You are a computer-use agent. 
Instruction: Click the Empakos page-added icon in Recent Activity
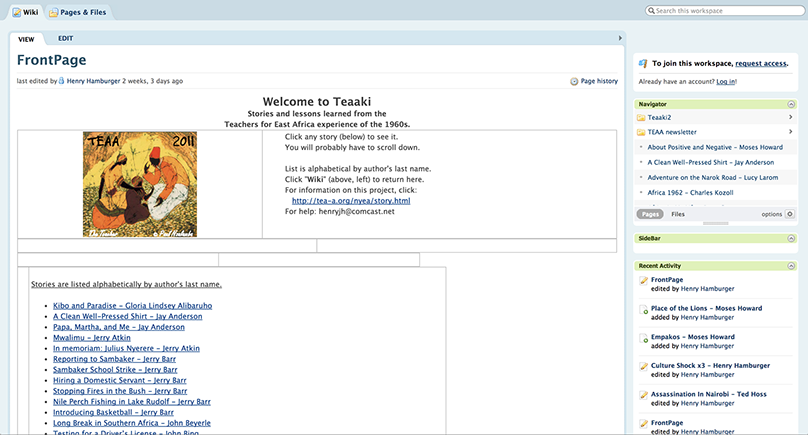click(644, 338)
